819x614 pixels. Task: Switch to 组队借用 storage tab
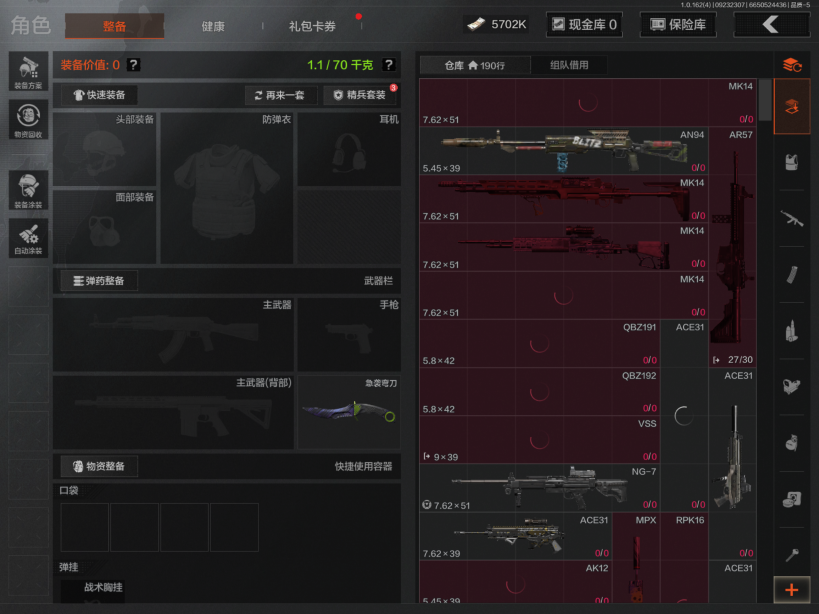tap(569, 65)
